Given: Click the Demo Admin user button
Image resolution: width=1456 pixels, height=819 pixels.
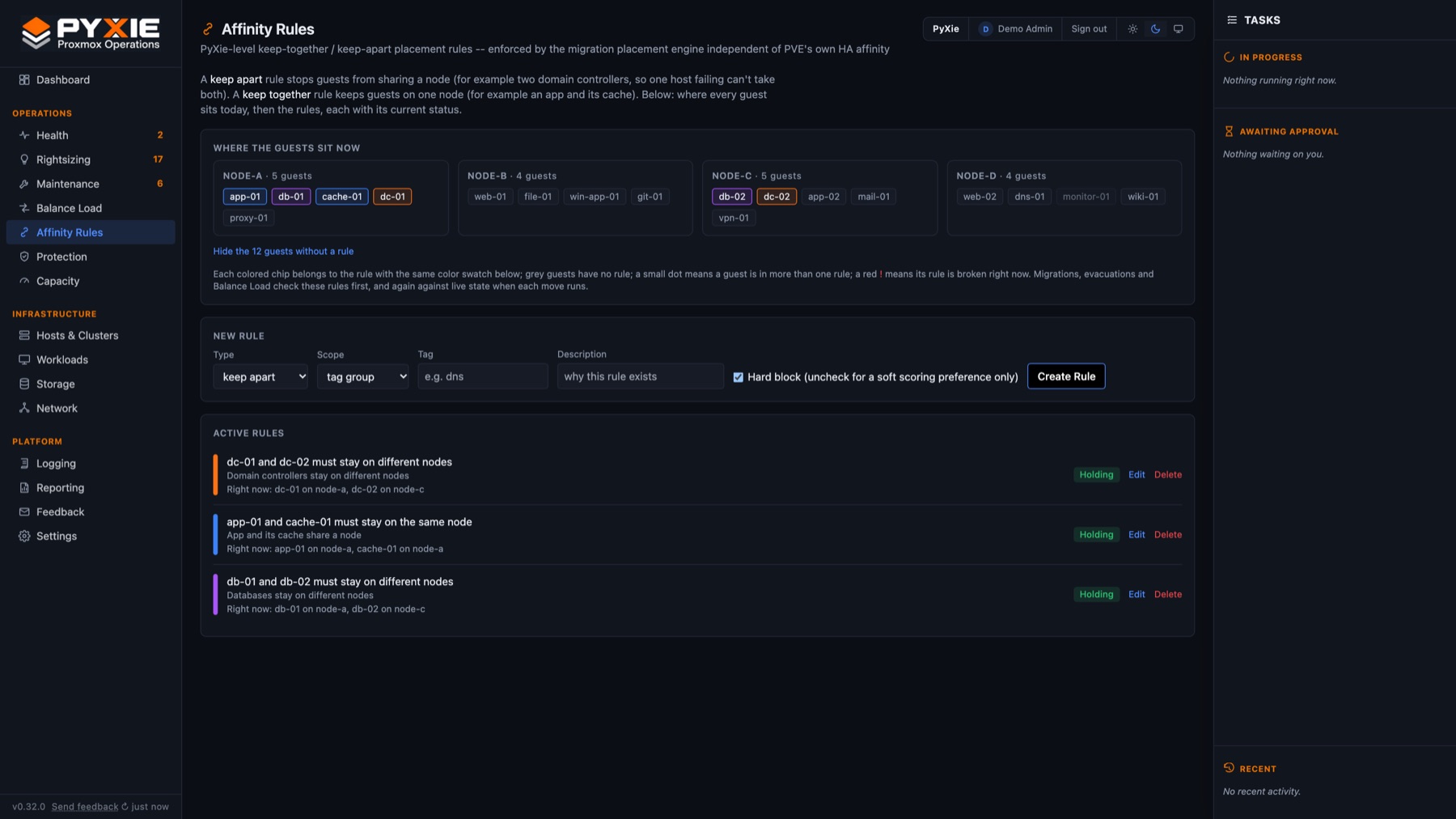Looking at the screenshot, I should click(x=1015, y=29).
